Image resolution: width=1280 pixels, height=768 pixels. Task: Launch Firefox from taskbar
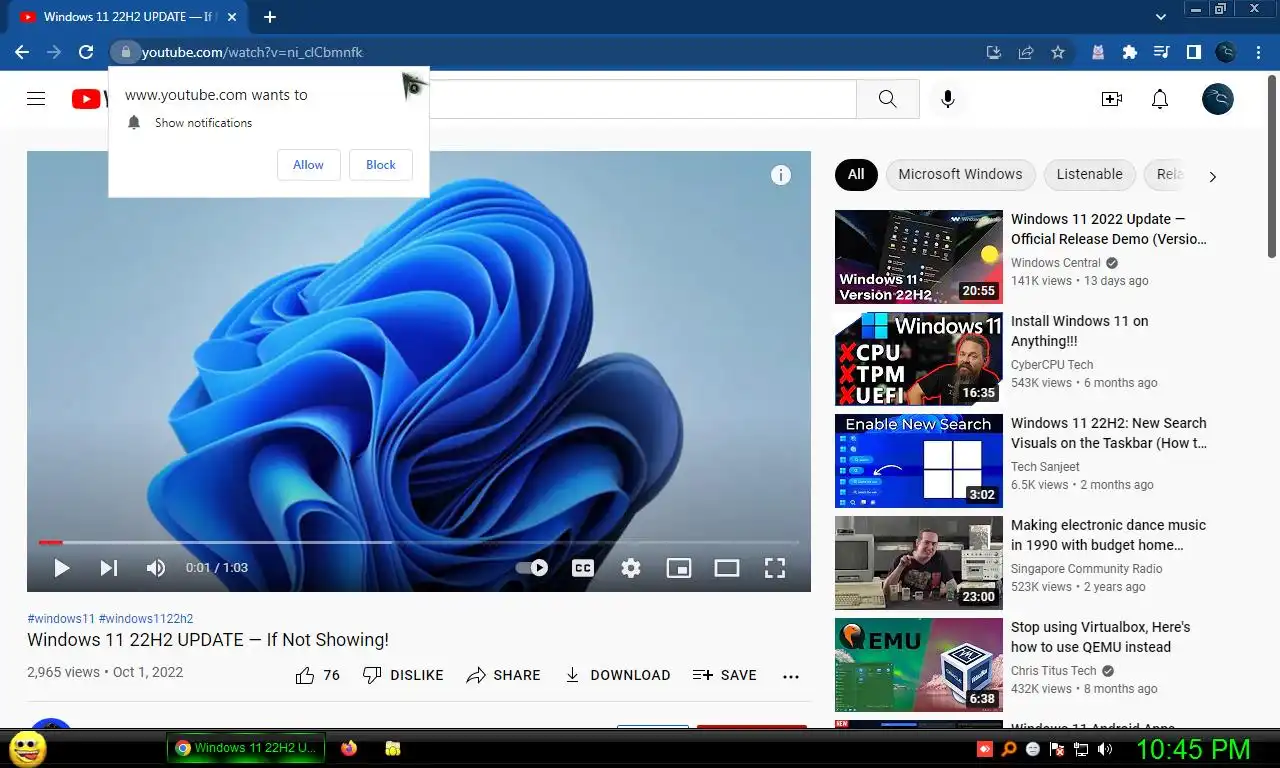(x=349, y=748)
